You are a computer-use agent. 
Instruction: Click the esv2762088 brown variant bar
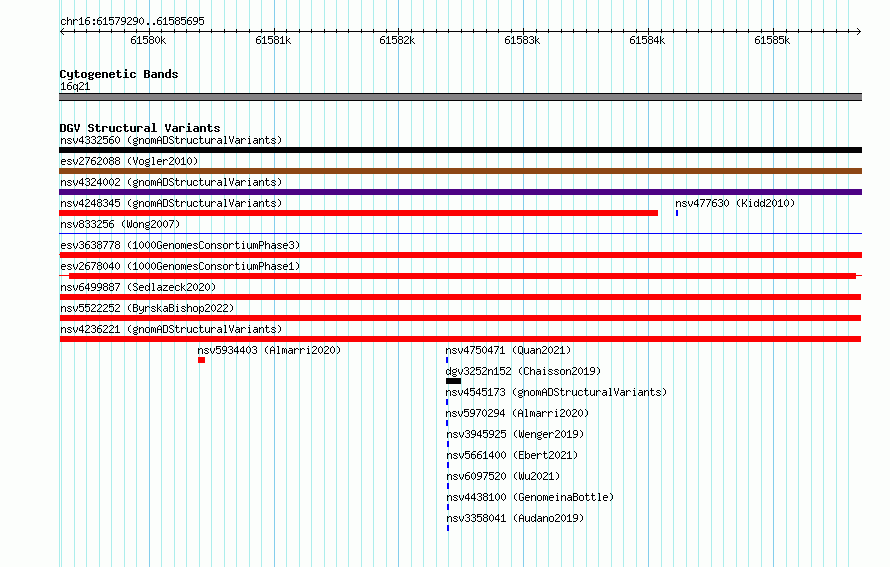pos(460,171)
